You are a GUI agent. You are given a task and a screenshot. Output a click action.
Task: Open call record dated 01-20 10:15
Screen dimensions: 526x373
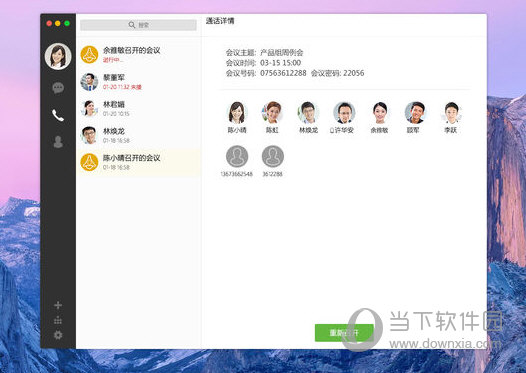(138, 108)
